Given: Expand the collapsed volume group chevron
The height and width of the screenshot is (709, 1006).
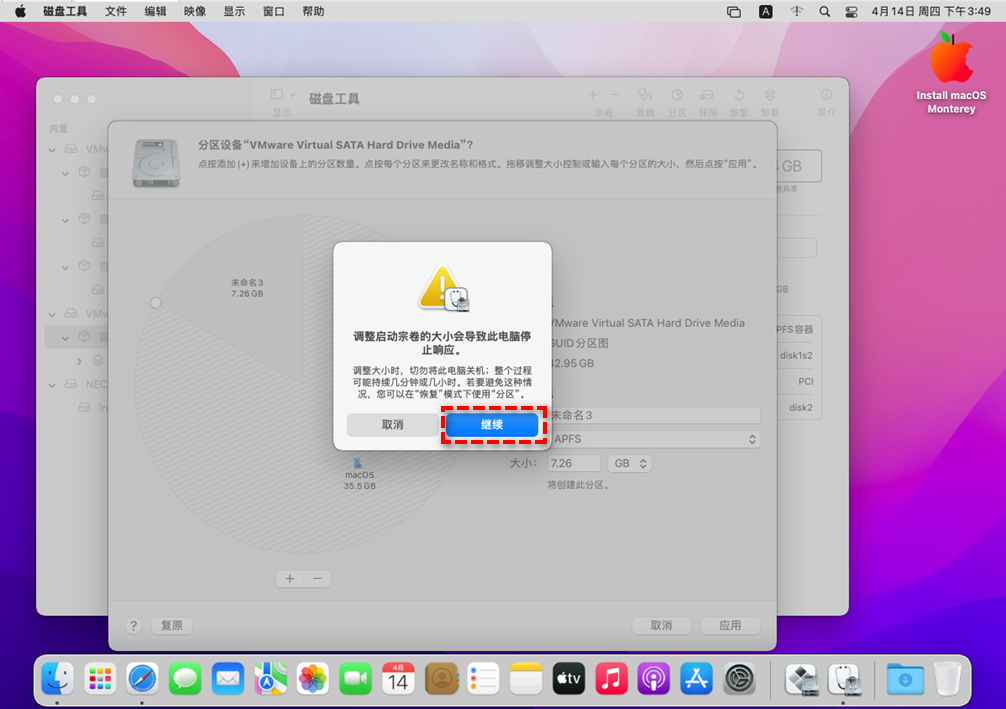Looking at the screenshot, I should point(79,361).
